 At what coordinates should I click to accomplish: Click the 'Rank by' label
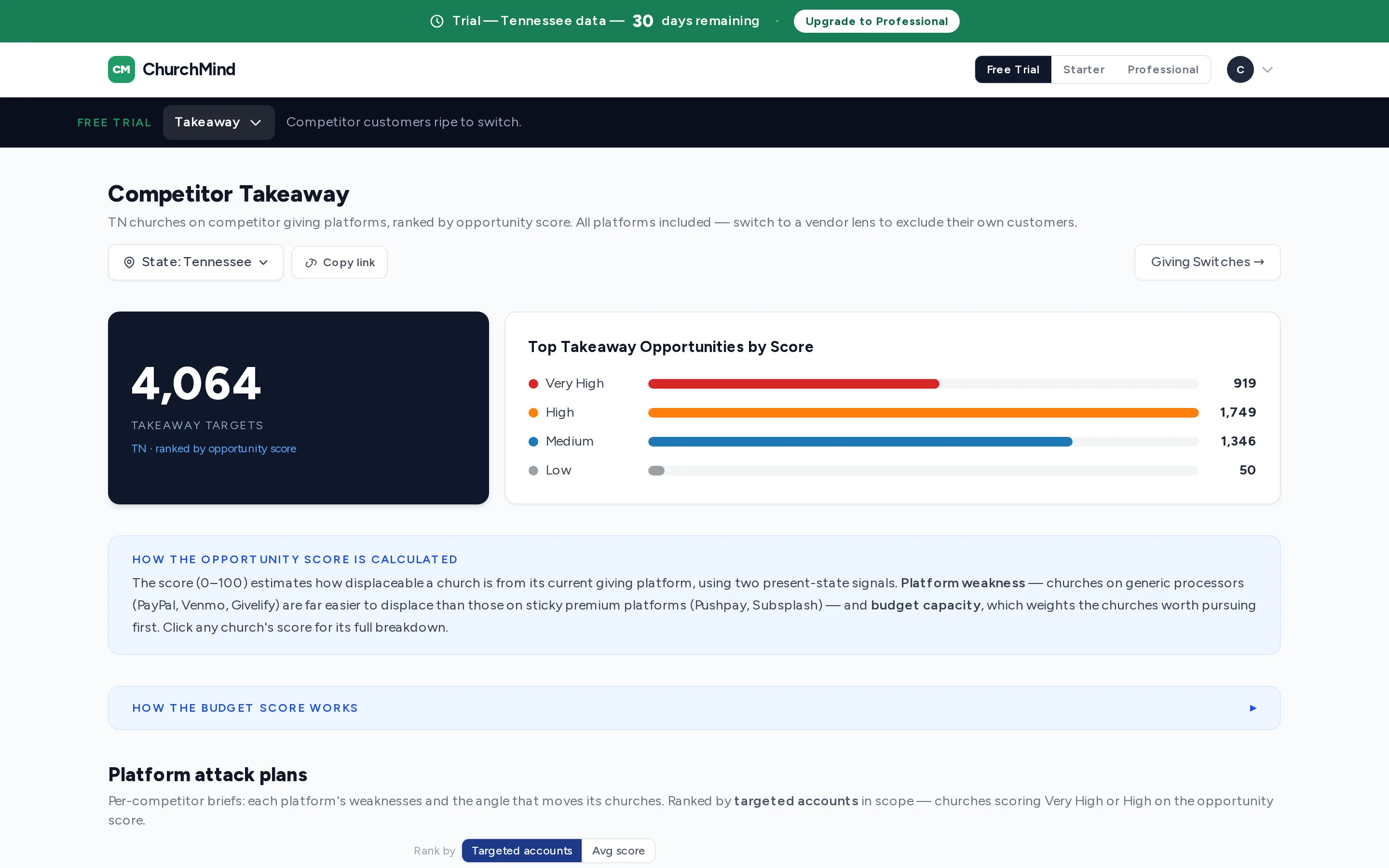point(435,851)
